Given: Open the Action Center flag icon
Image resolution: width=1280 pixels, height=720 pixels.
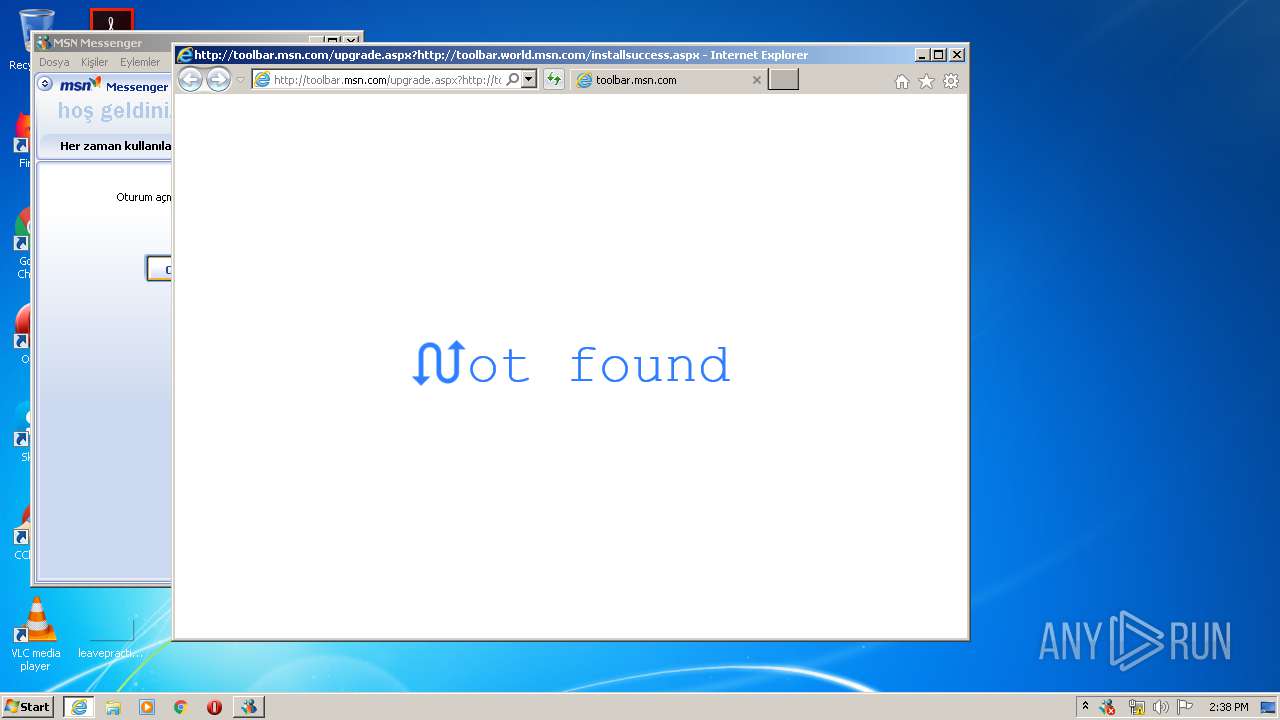Looking at the screenshot, I should pyautogui.click(x=1185, y=707).
